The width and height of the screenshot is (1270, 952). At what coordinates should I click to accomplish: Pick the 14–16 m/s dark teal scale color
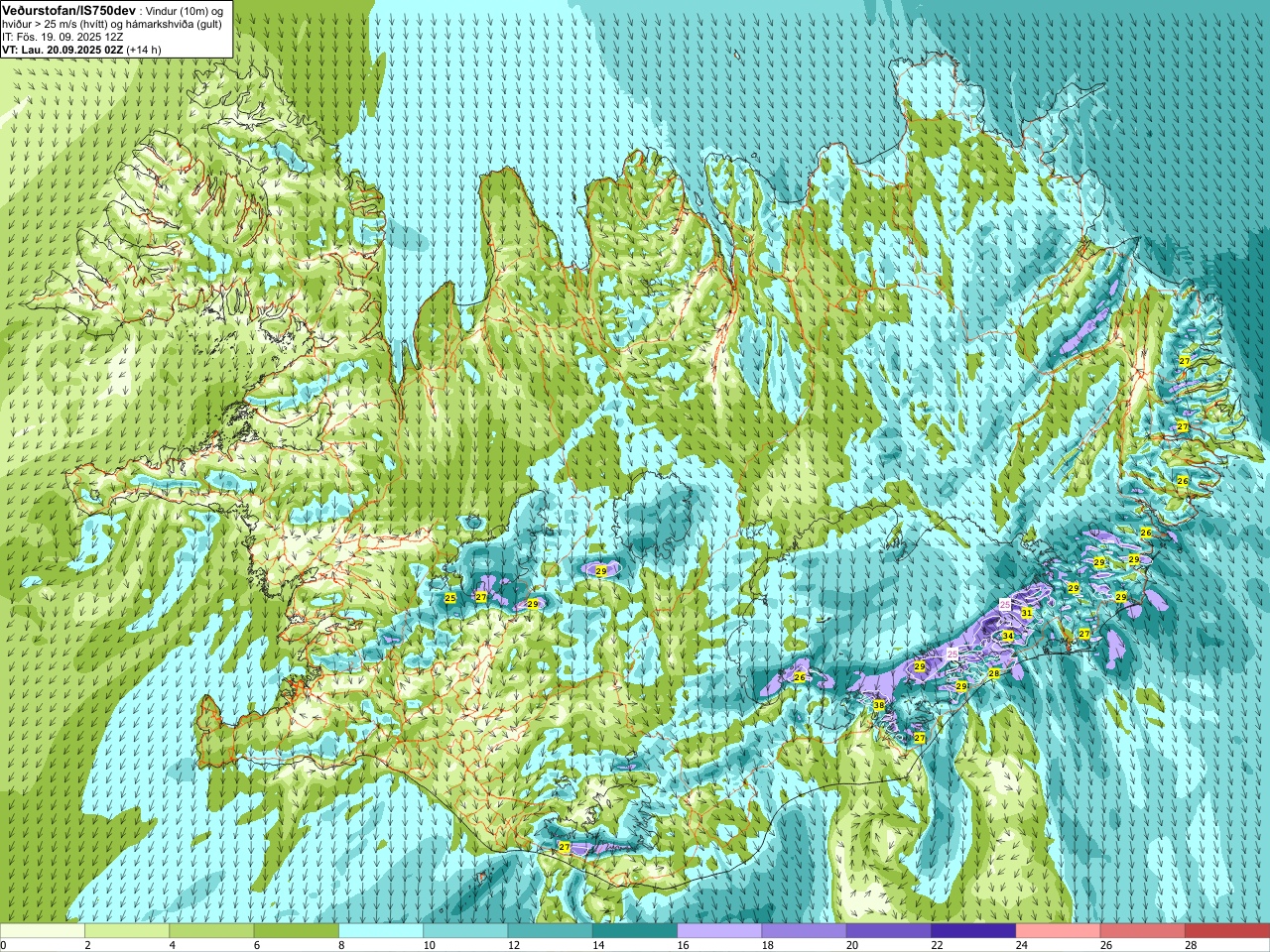pos(635,931)
